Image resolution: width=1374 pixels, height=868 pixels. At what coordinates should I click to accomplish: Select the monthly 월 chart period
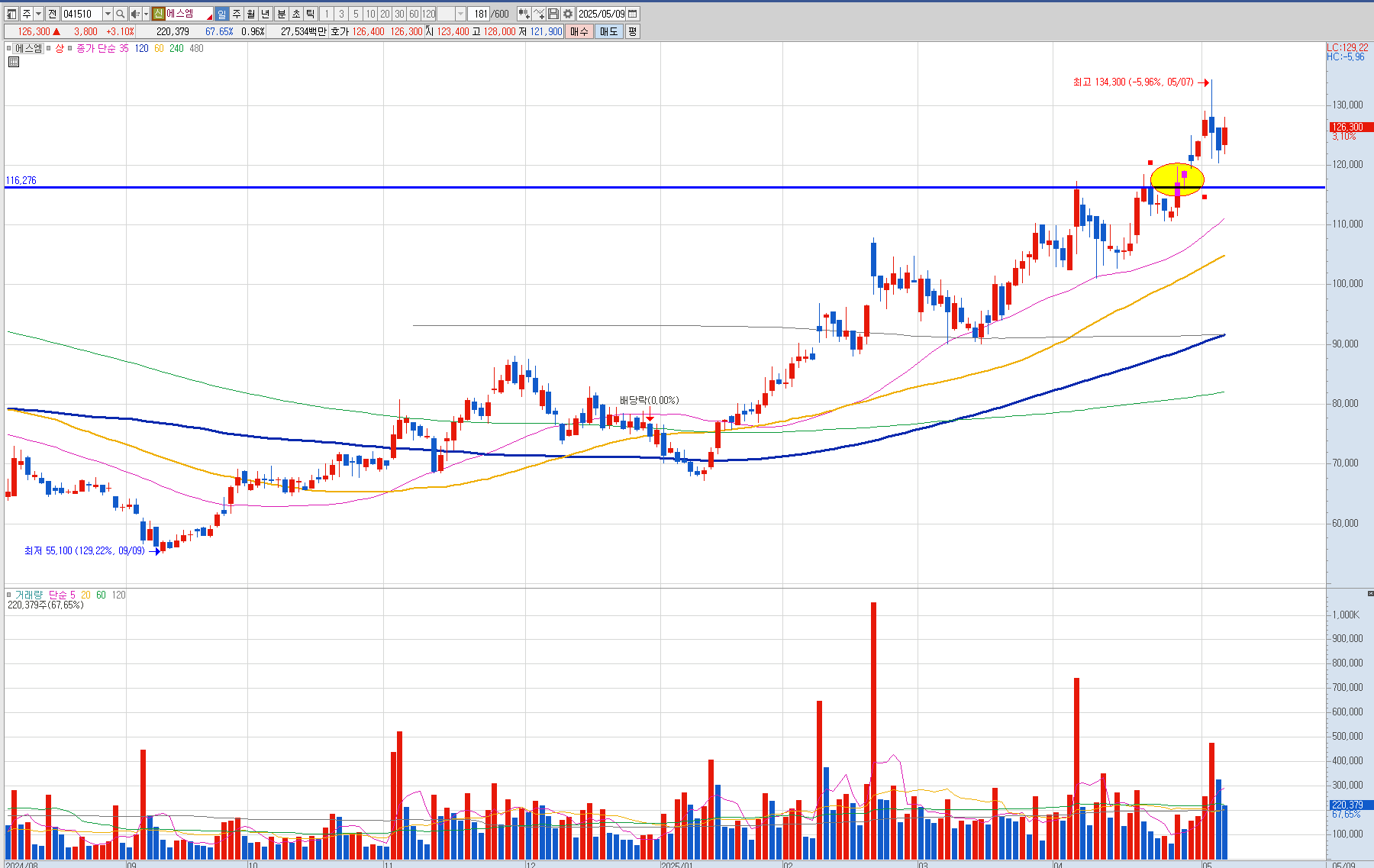tap(250, 14)
